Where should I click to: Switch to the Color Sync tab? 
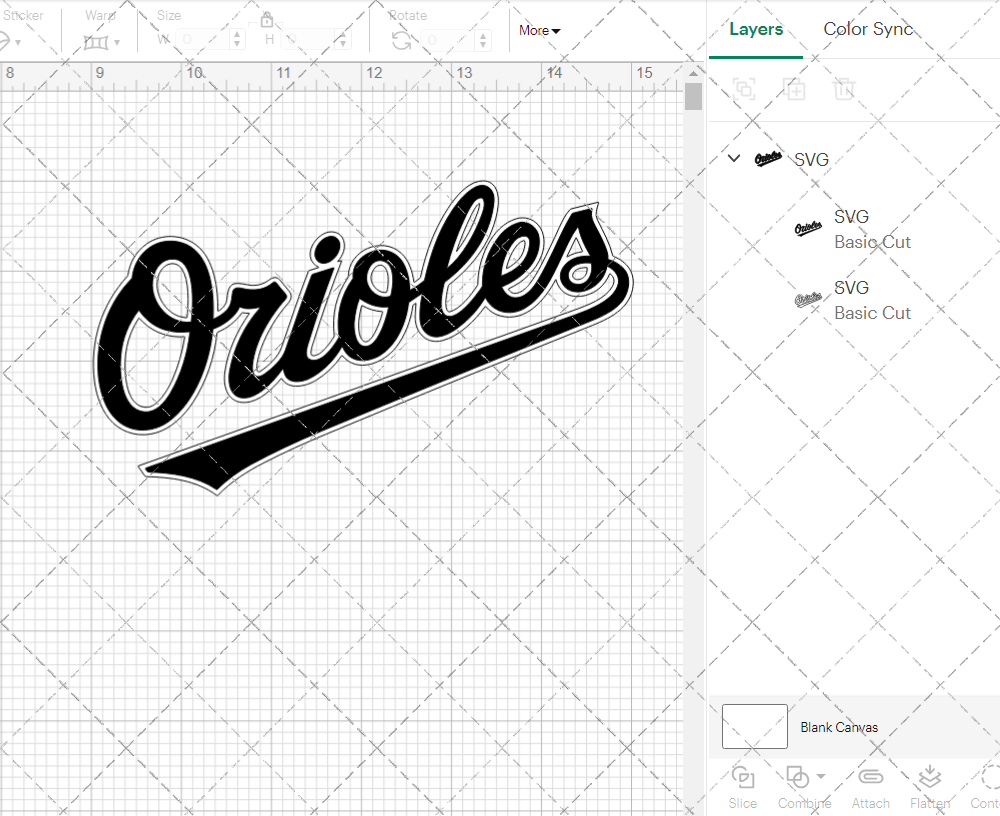868,29
